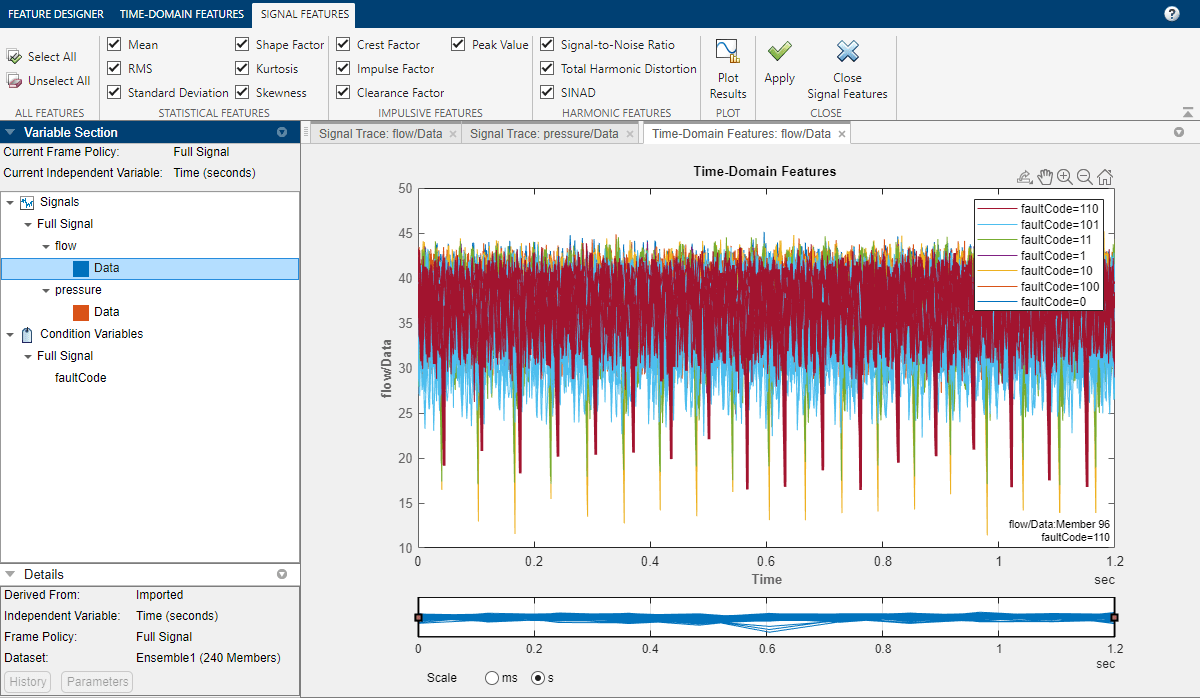Screen dimensions: 1200x698
Task: Restore plot view with home icon
Action: [x=1104, y=177]
